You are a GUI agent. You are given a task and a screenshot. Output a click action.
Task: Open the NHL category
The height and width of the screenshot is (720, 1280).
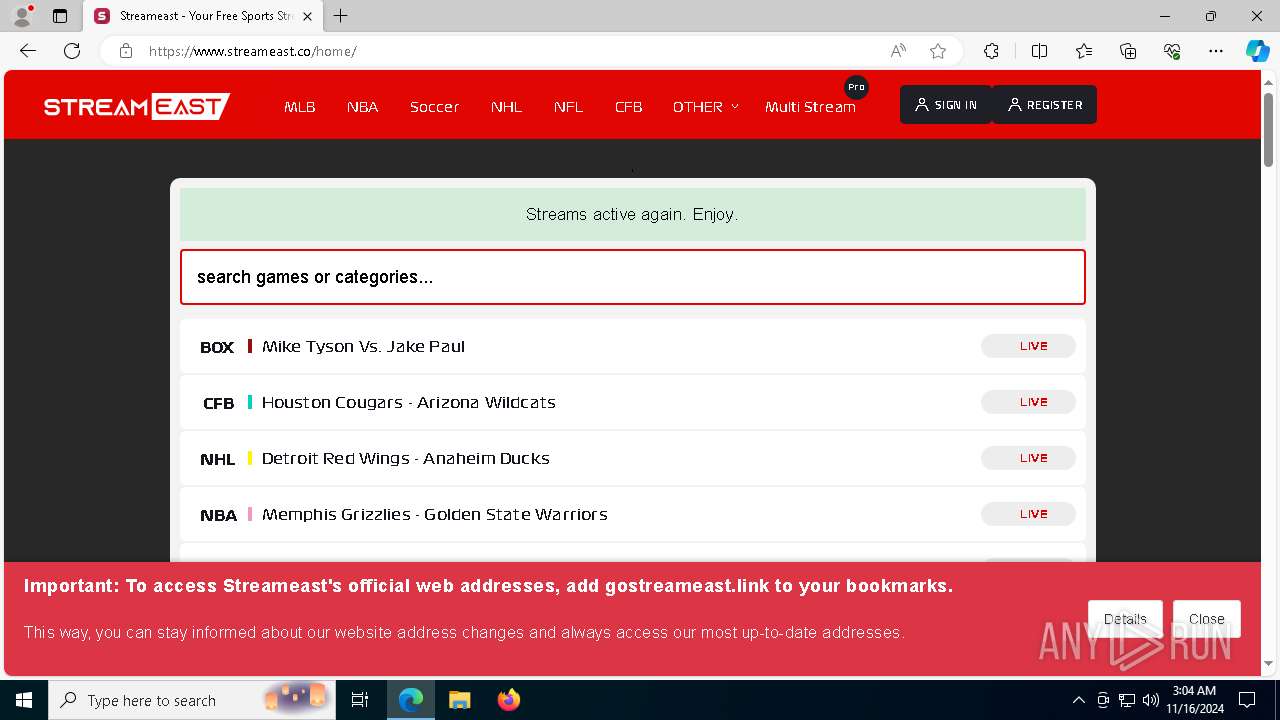pyautogui.click(x=506, y=106)
